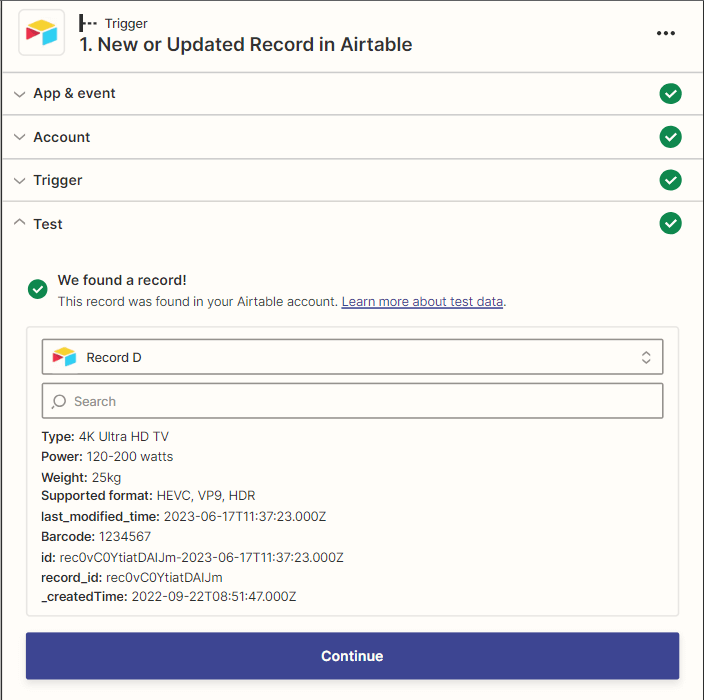Select last_modified_time field value

tap(245, 516)
